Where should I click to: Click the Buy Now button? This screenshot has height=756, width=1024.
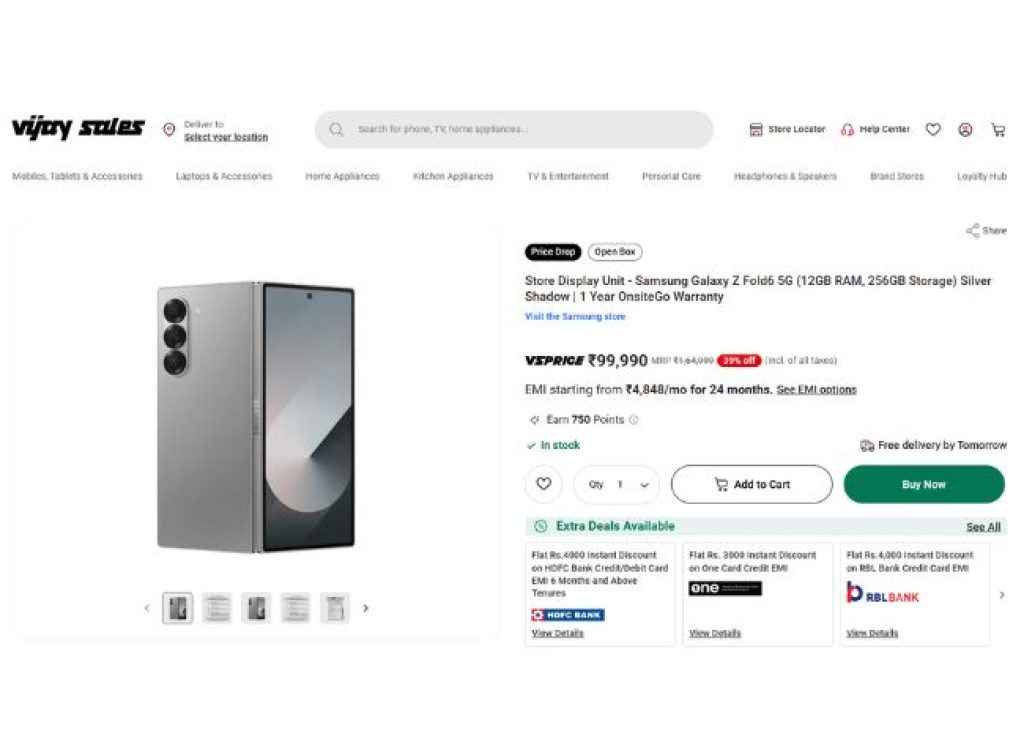pyautogui.click(x=923, y=484)
